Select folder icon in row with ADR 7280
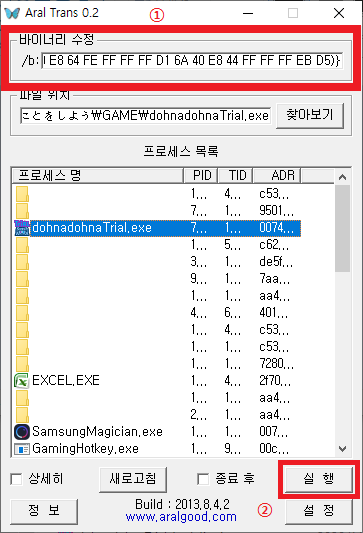363x533 pixels. pos(22,364)
